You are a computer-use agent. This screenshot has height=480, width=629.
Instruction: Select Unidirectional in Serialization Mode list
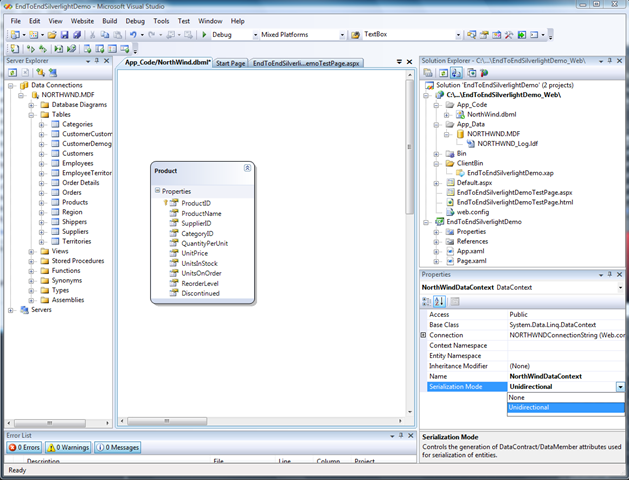529,407
